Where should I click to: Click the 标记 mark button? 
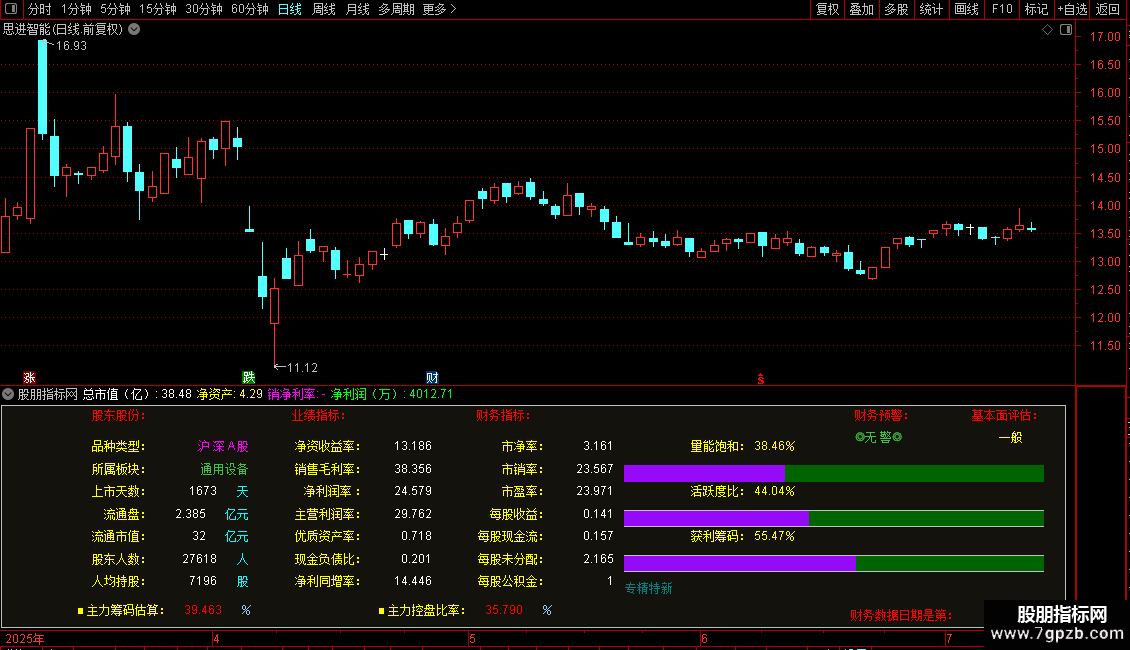(x=1036, y=9)
